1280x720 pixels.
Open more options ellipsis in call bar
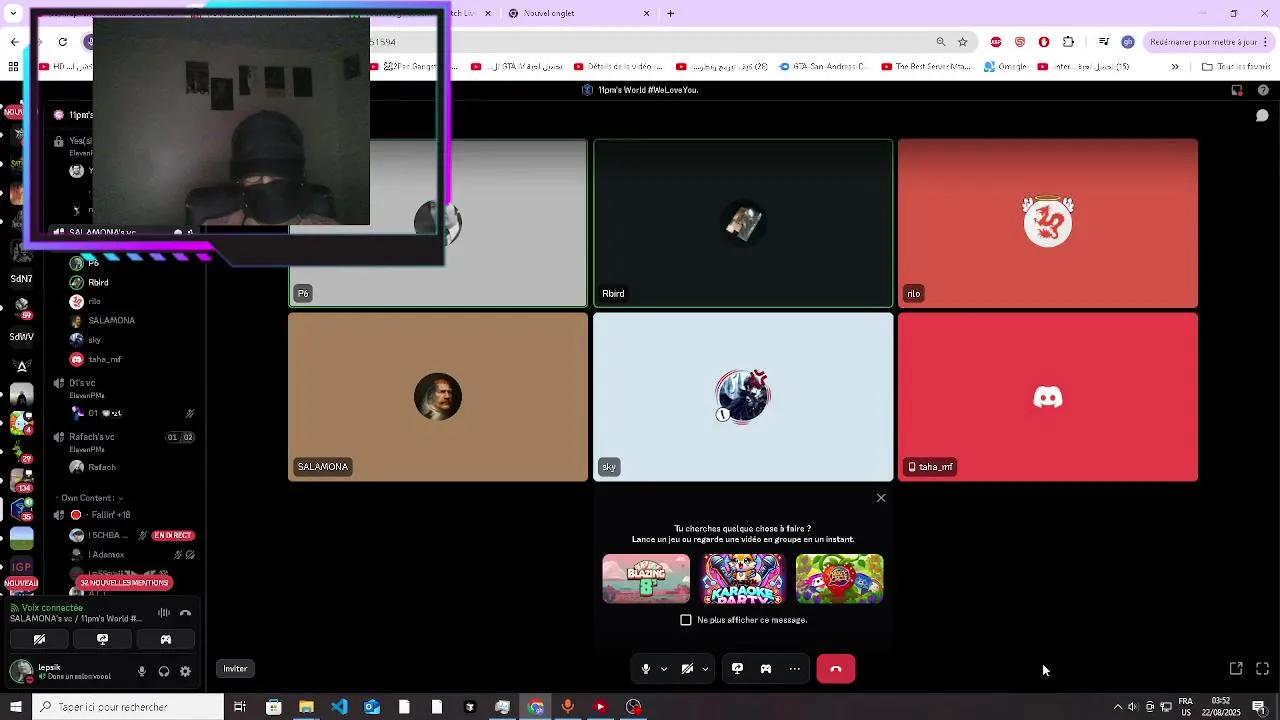(795, 669)
